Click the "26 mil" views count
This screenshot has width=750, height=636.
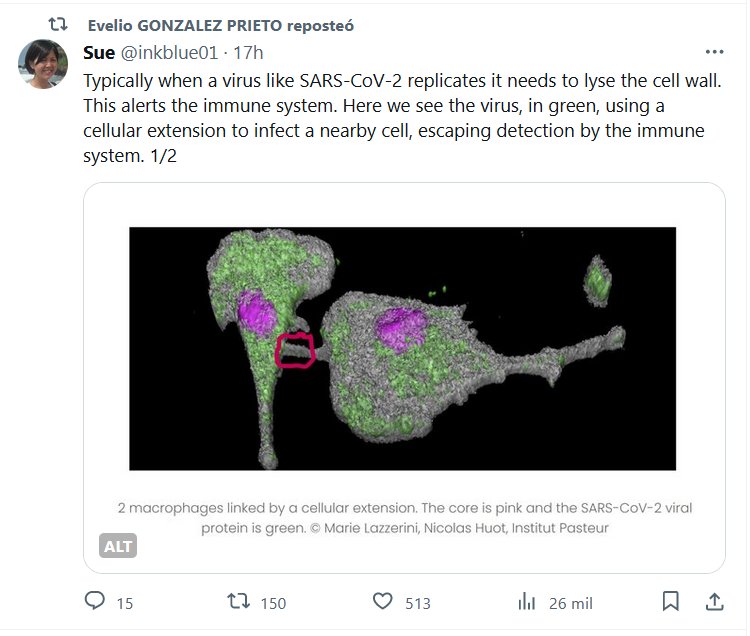[x=571, y=603]
